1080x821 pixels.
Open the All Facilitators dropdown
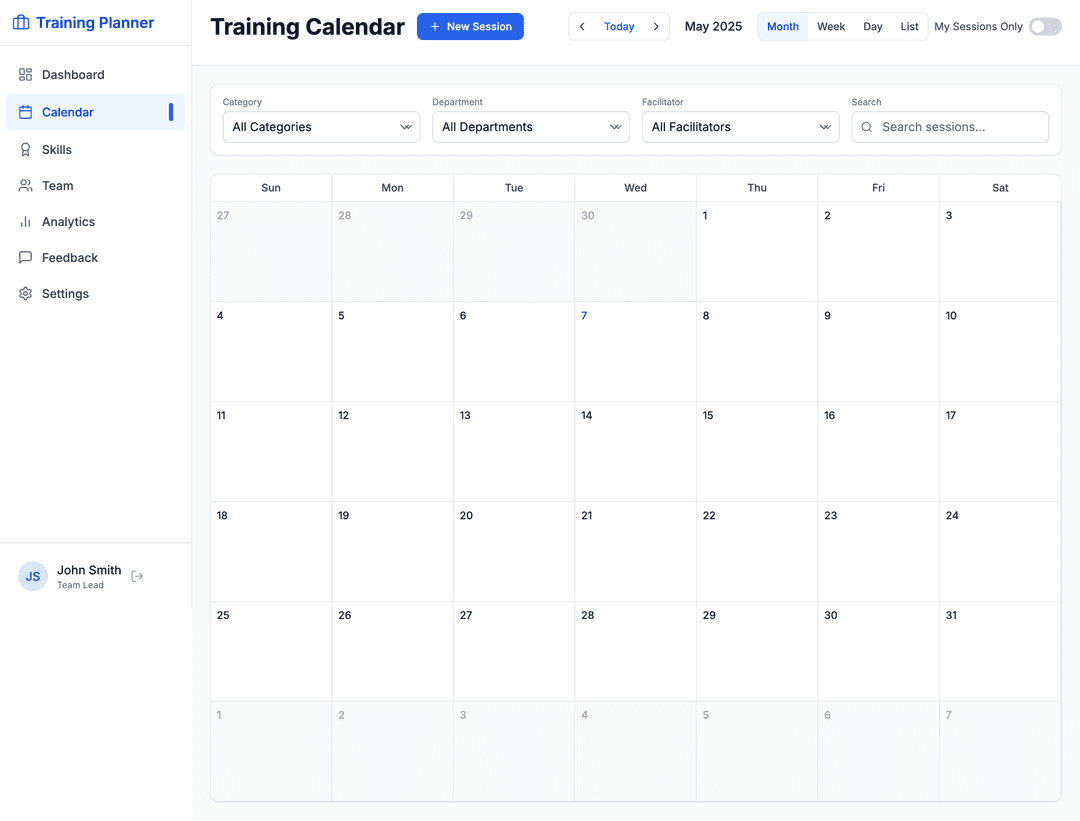point(740,127)
